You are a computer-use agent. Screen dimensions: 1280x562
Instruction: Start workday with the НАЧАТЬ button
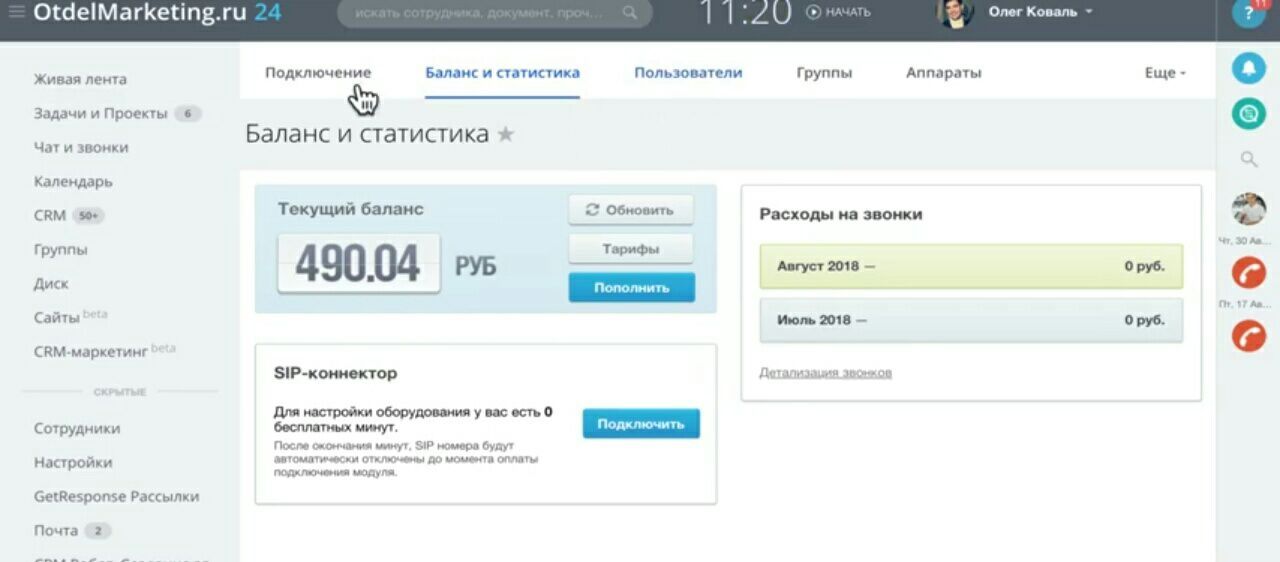838,12
